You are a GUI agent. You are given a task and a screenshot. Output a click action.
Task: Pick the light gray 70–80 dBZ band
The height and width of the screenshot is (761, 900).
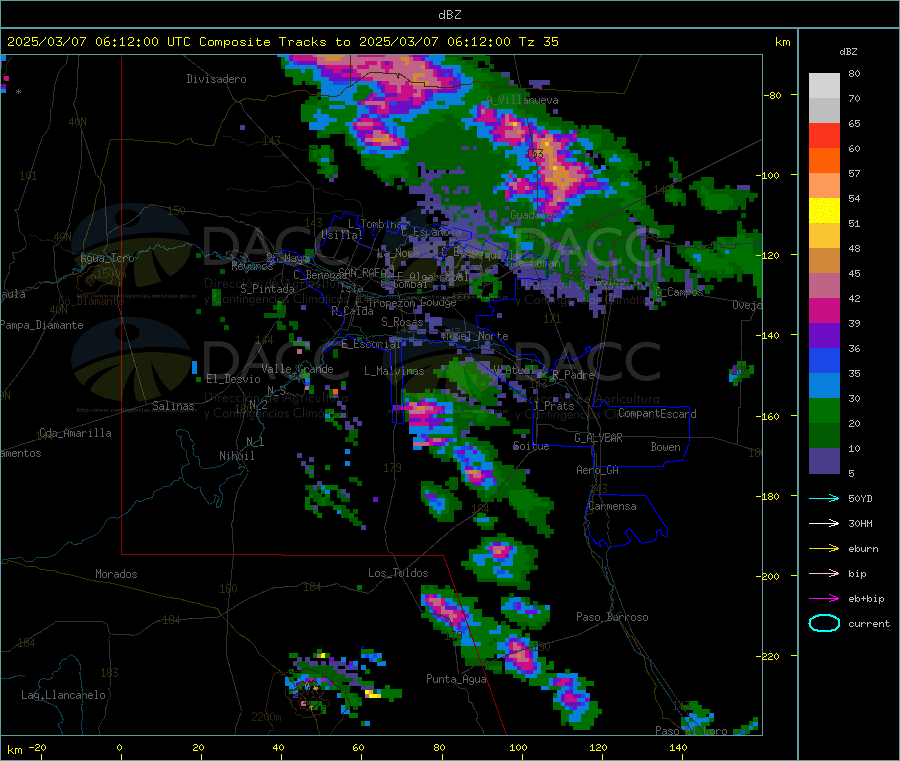824,86
